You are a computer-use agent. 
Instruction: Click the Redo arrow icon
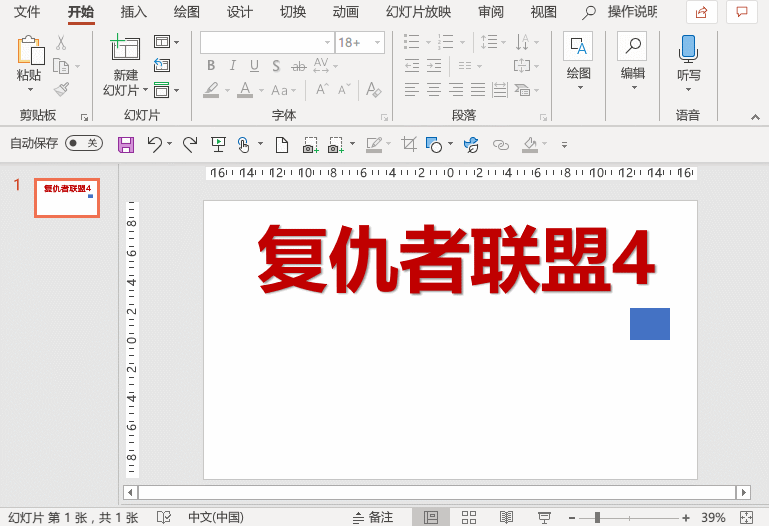point(190,145)
